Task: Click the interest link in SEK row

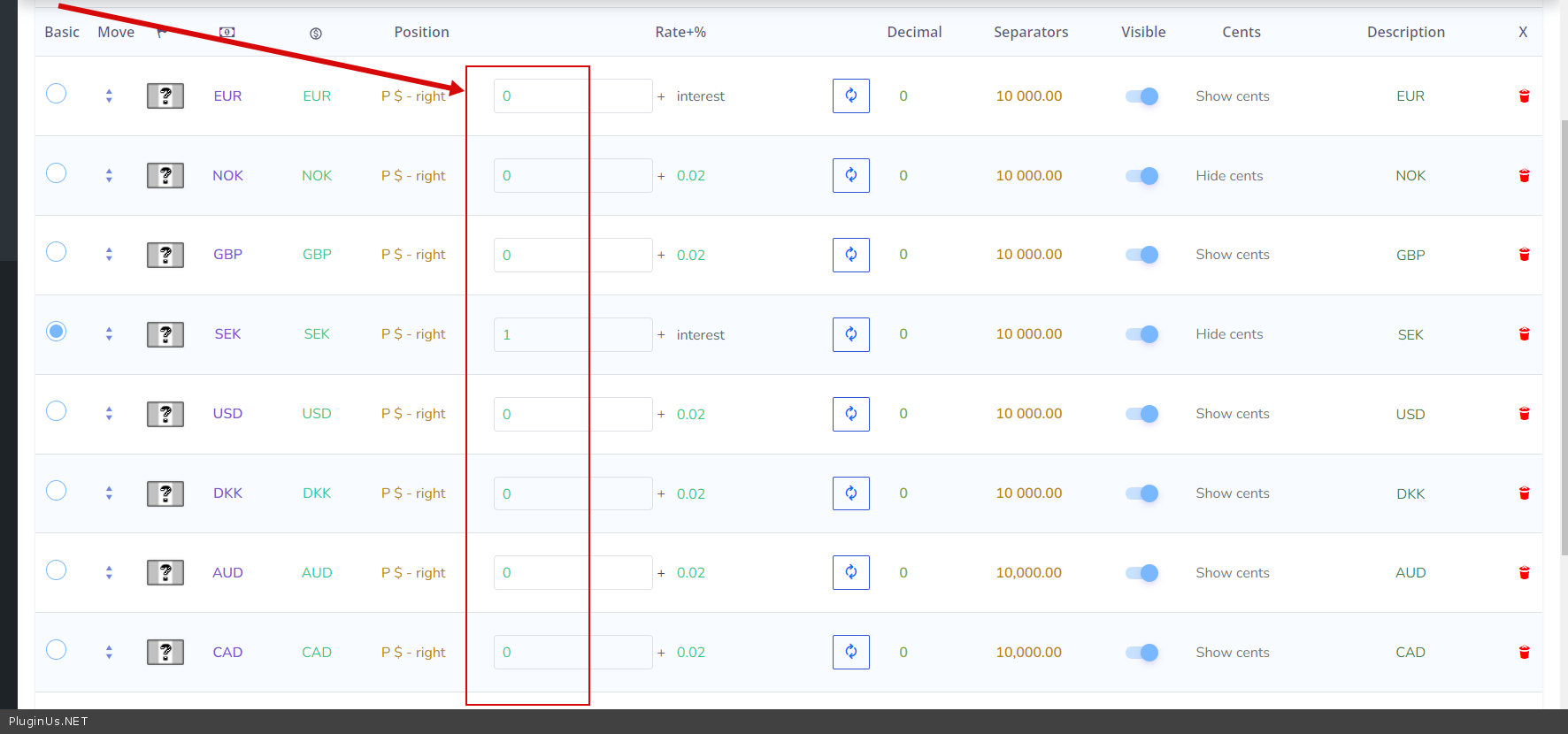Action: [x=700, y=334]
